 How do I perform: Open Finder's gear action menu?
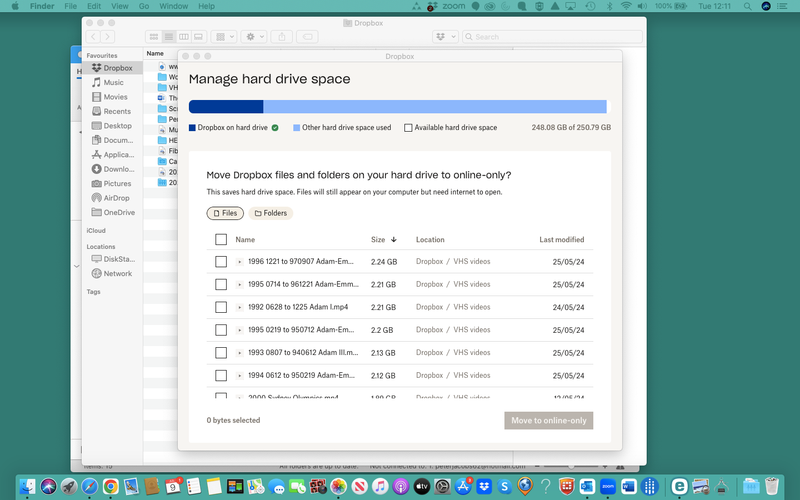tap(253, 37)
